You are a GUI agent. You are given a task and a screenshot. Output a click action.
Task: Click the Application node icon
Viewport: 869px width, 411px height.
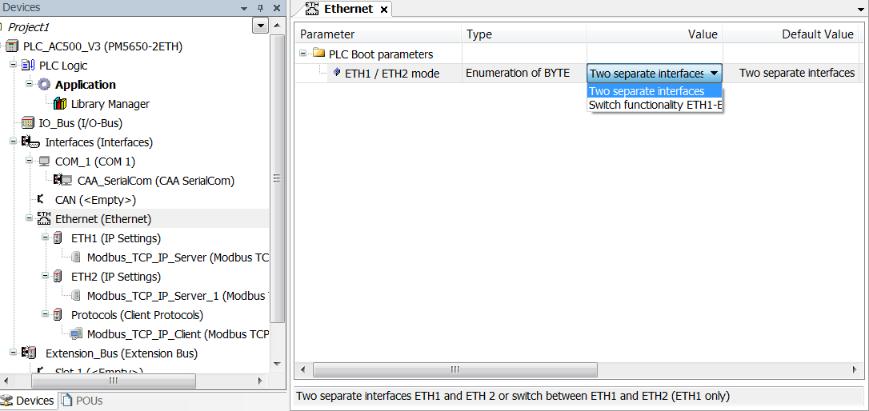click(x=44, y=85)
